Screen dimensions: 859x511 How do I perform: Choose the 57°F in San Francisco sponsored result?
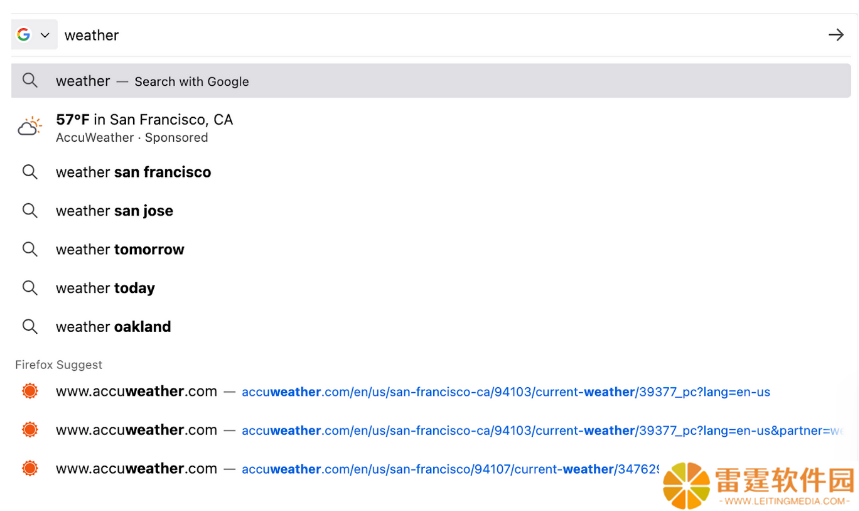[x=431, y=128]
